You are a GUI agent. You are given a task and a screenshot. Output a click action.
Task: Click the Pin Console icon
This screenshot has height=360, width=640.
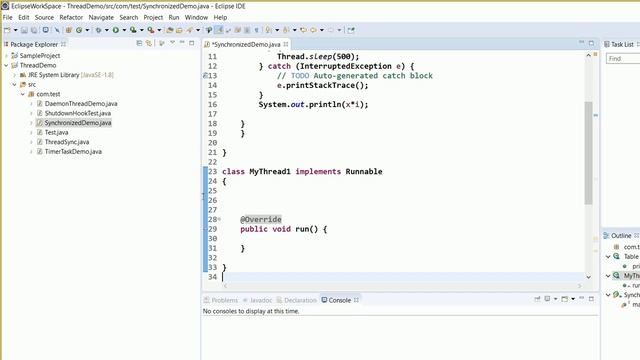pos(538,299)
